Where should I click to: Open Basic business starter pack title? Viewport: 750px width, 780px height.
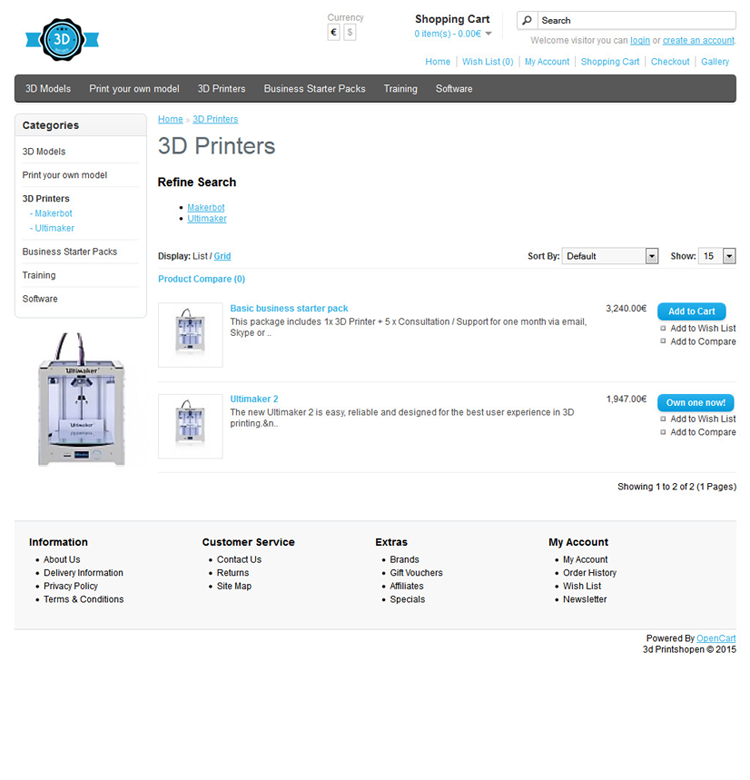tap(289, 308)
